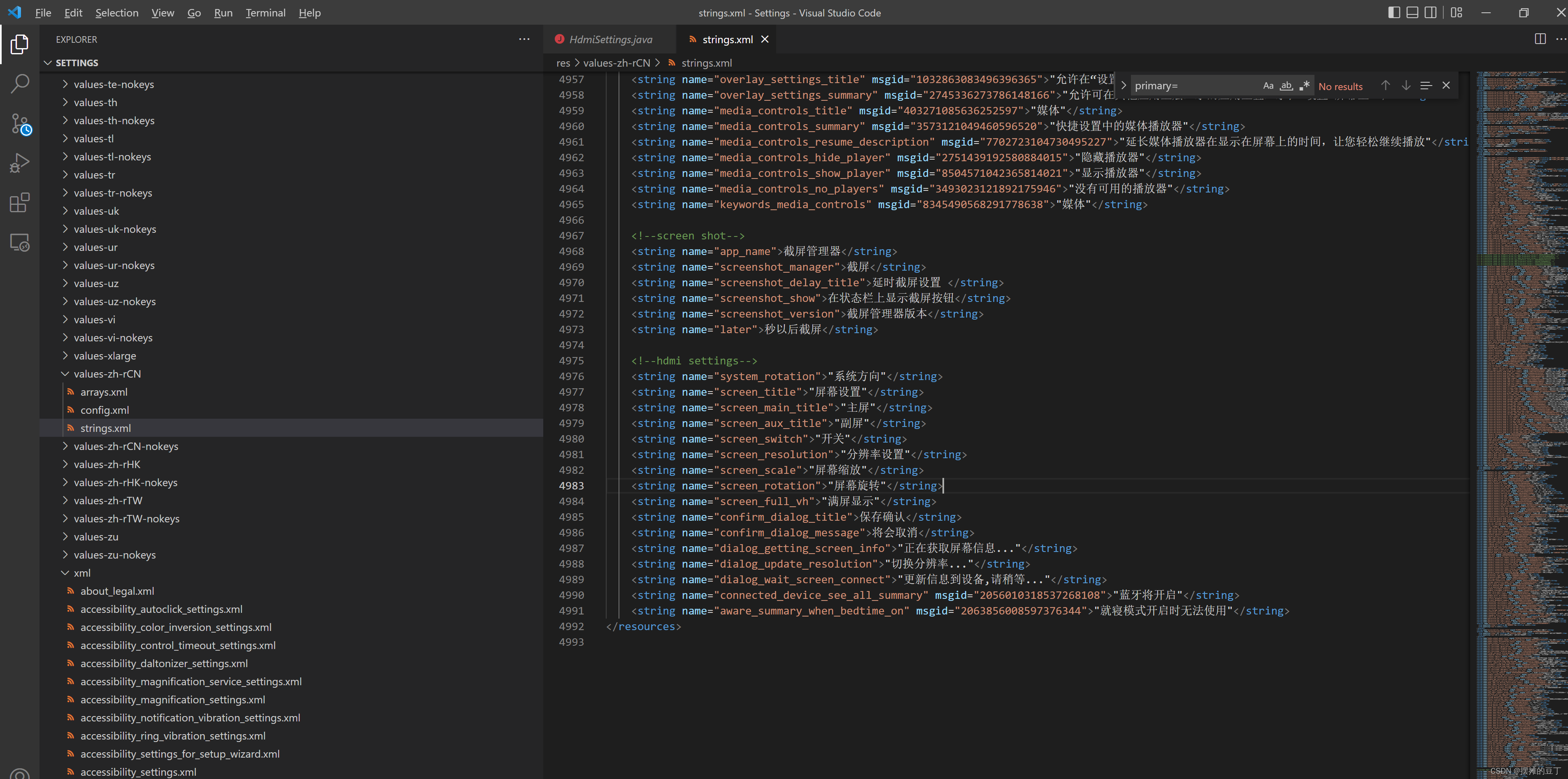Open editor more actions ellipsis
Viewport: 1568px width, 779px height.
click(1561, 39)
